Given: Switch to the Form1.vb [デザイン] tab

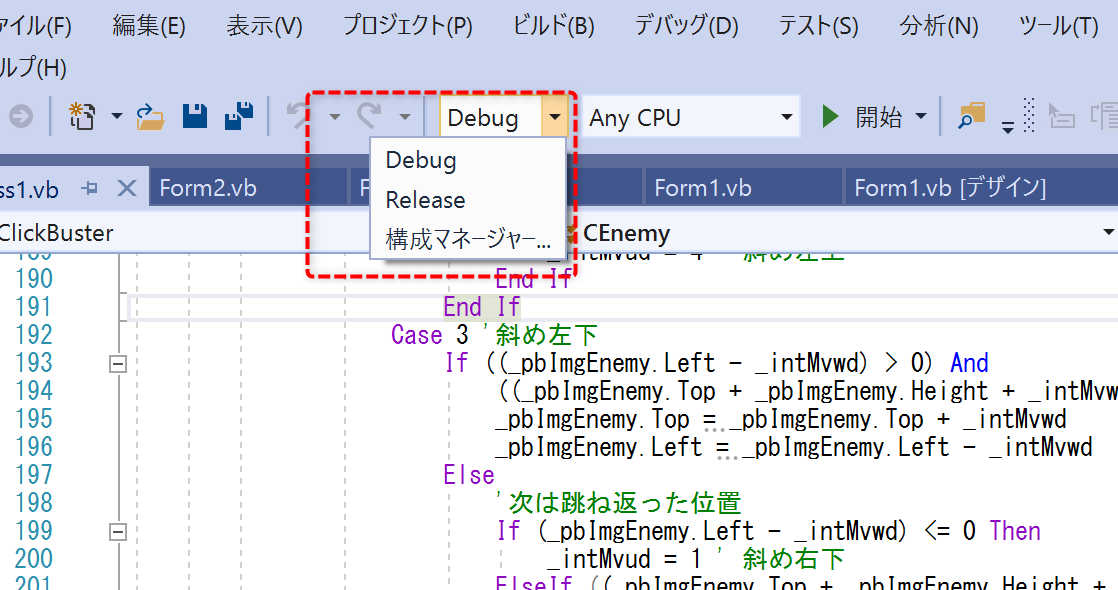Looking at the screenshot, I should 981,188.
